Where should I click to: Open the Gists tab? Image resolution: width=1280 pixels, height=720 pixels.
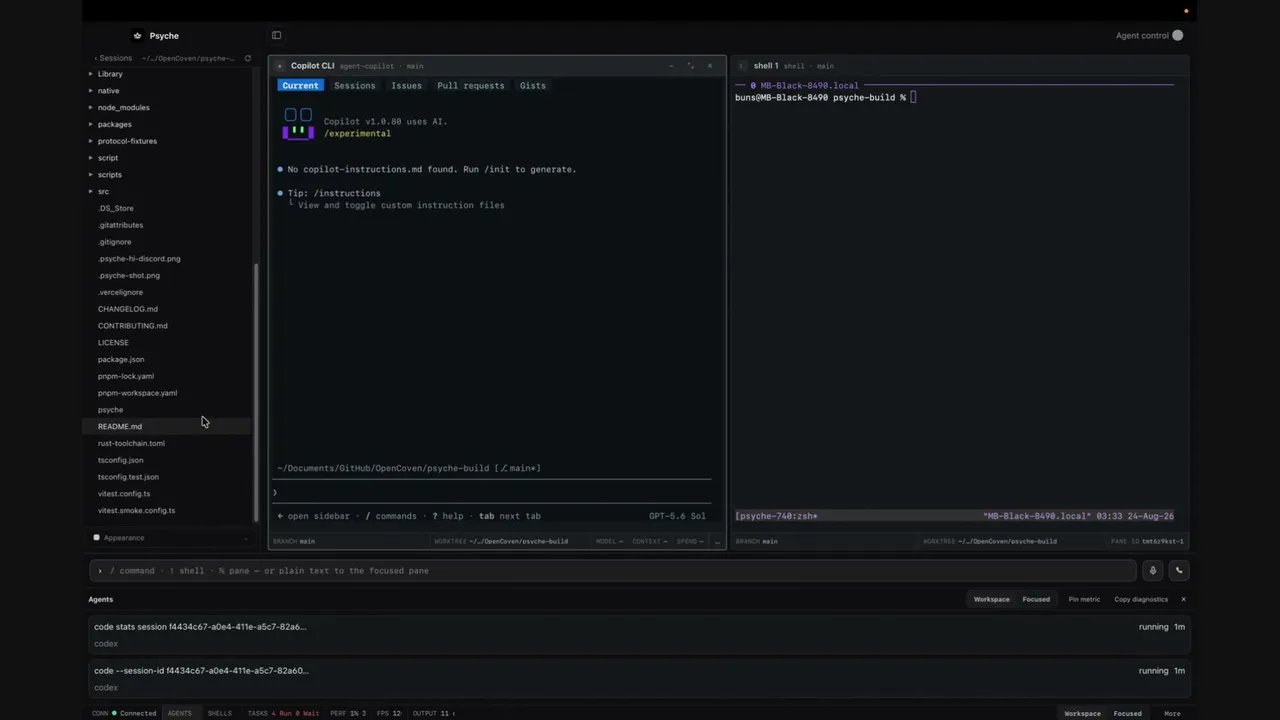(x=533, y=86)
